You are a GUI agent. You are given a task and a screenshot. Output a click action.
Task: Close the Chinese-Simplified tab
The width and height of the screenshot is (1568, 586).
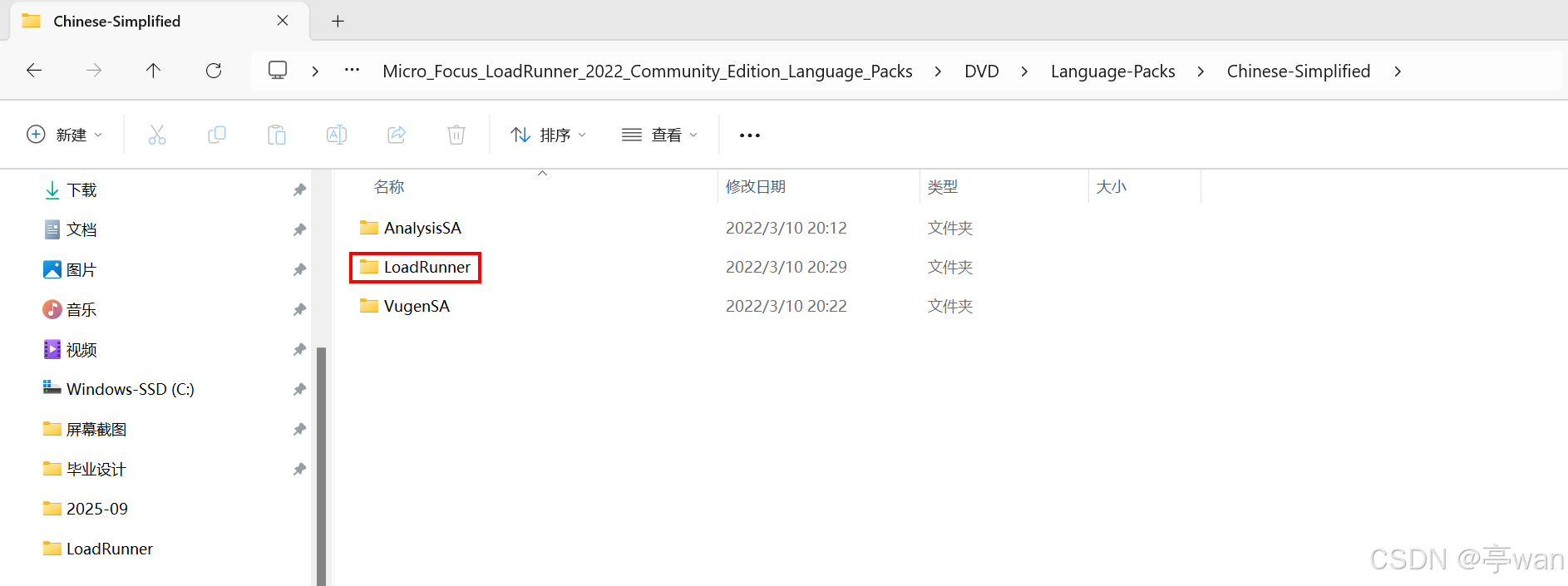(x=283, y=21)
